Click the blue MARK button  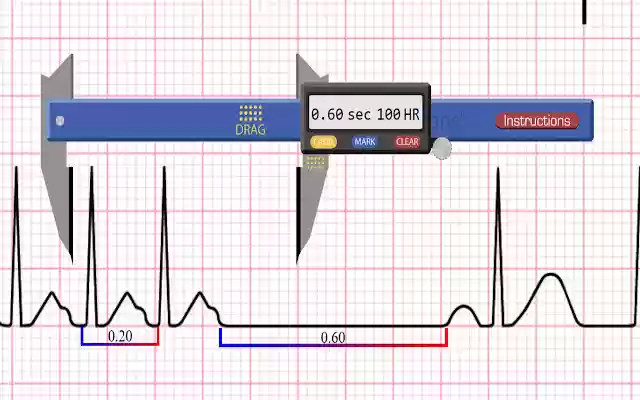coord(364,142)
